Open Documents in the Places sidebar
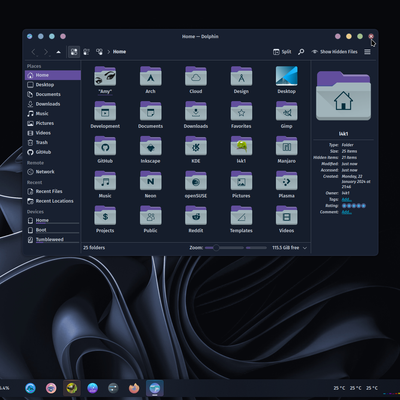 point(53,94)
